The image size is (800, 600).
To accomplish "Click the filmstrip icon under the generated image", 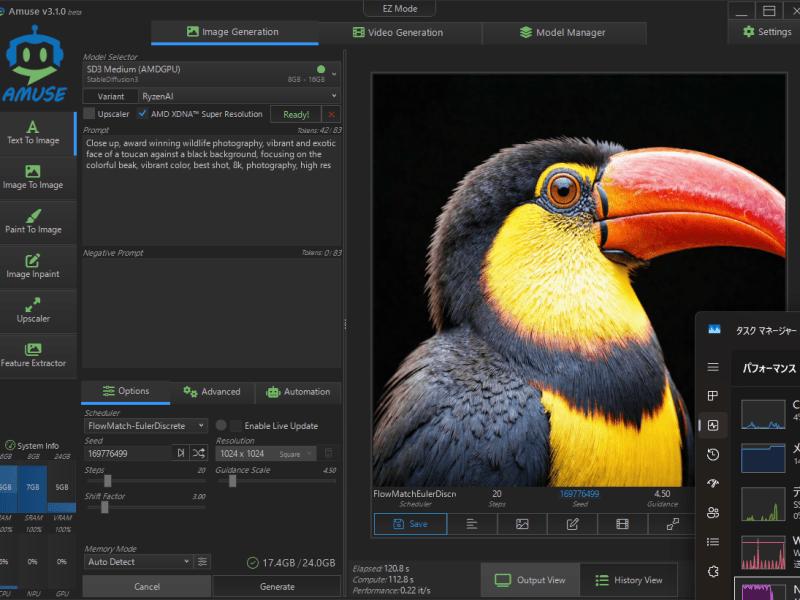I will [x=623, y=523].
